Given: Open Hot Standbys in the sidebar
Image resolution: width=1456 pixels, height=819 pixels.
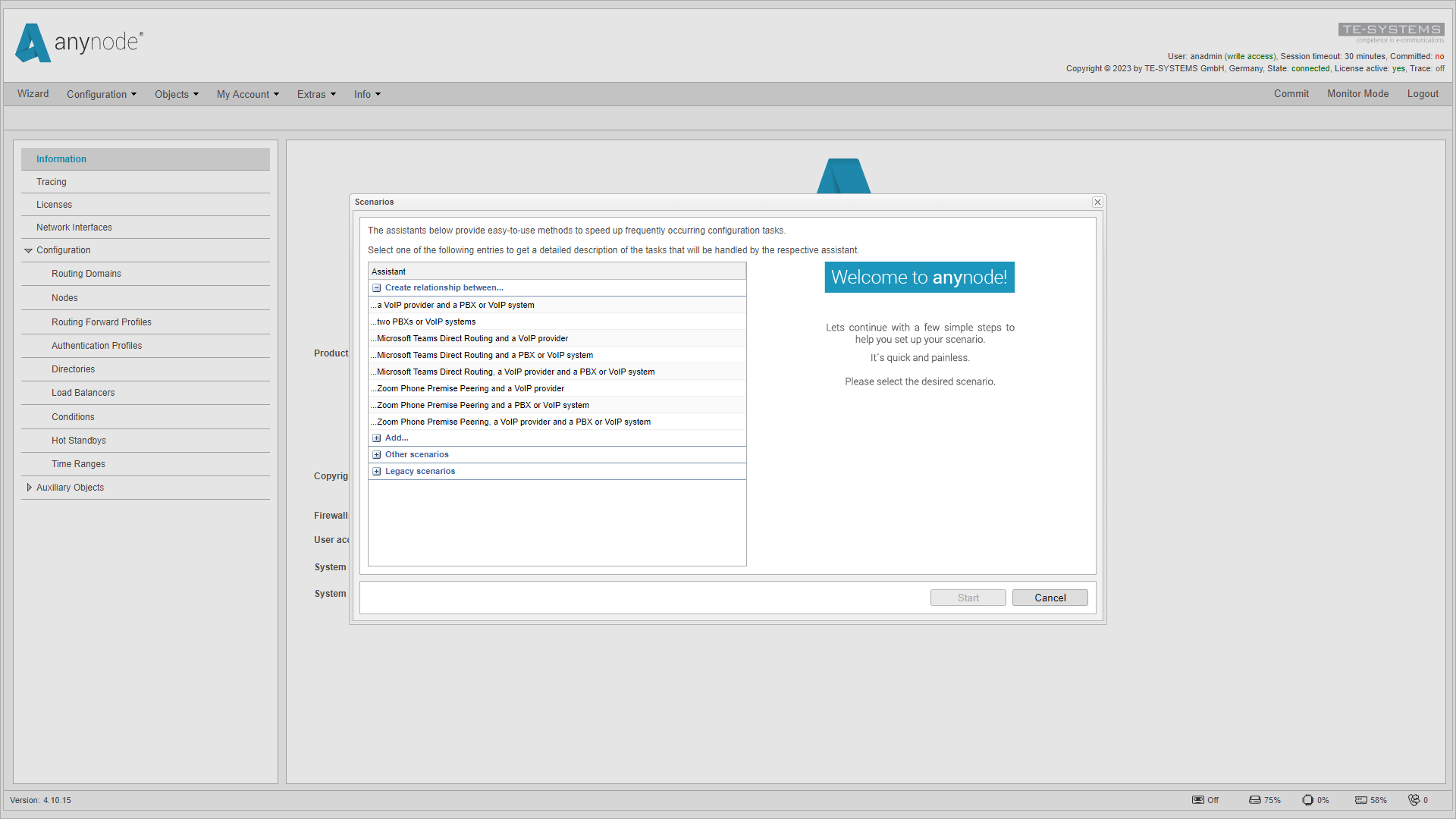Looking at the screenshot, I should 146,441.
